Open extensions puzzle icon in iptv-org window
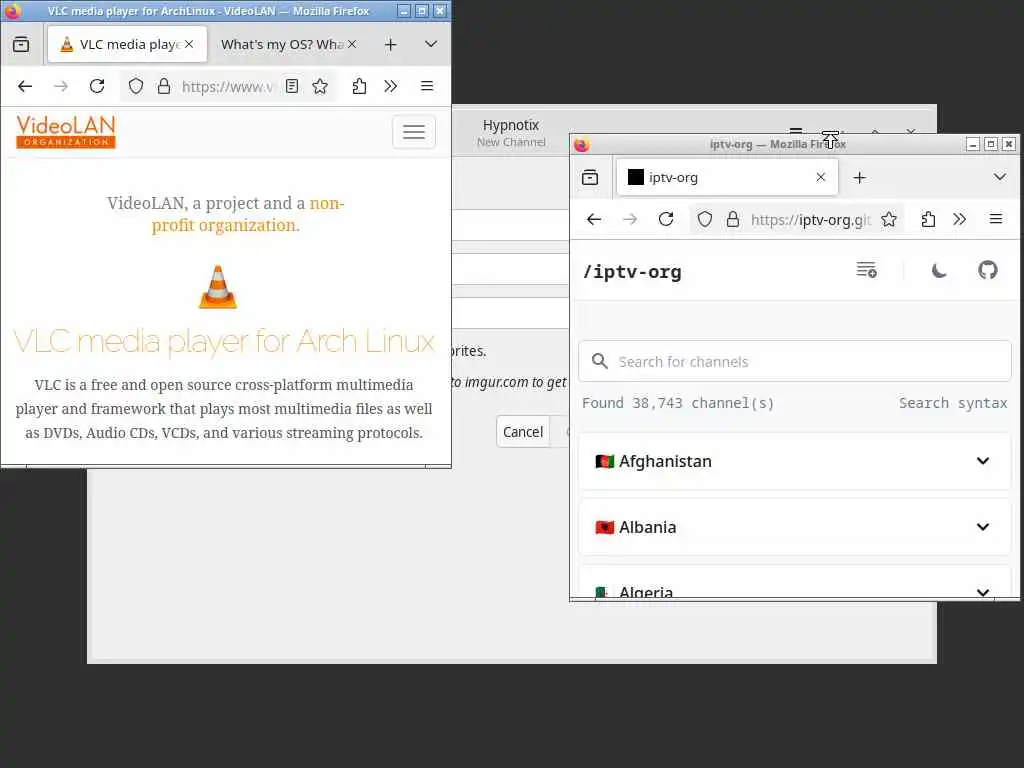The image size is (1024, 768). [x=928, y=219]
